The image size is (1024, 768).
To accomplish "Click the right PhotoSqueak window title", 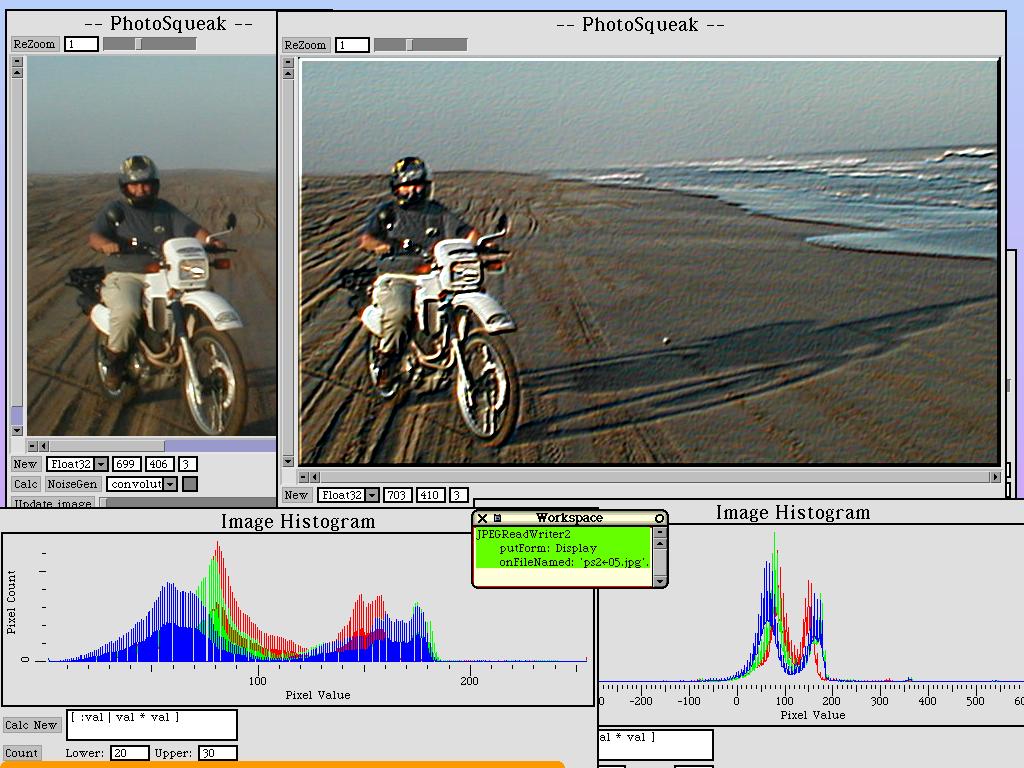I will pyautogui.click(x=640, y=25).
